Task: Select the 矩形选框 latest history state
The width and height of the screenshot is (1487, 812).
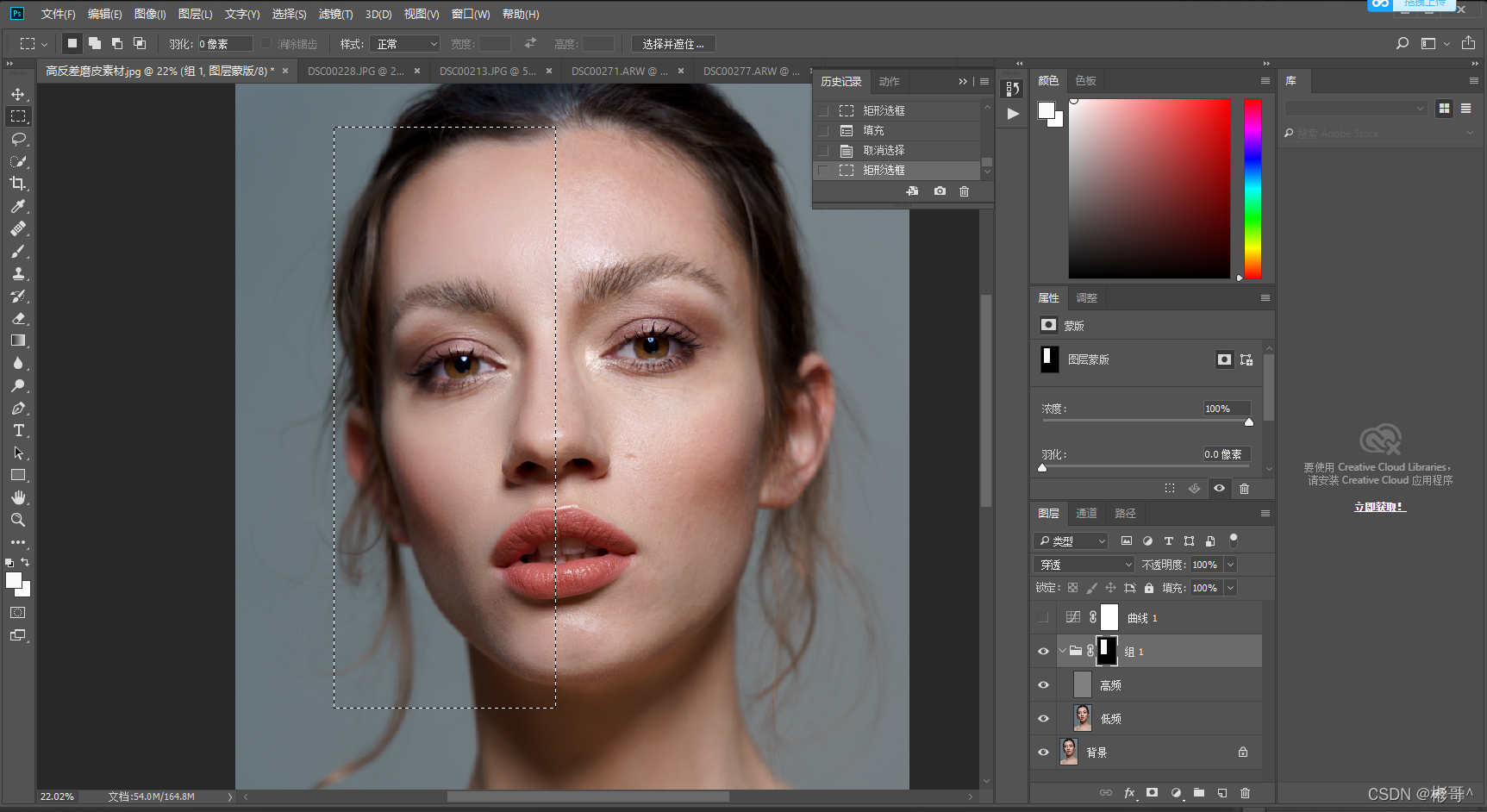Action: pyautogui.click(x=897, y=170)
